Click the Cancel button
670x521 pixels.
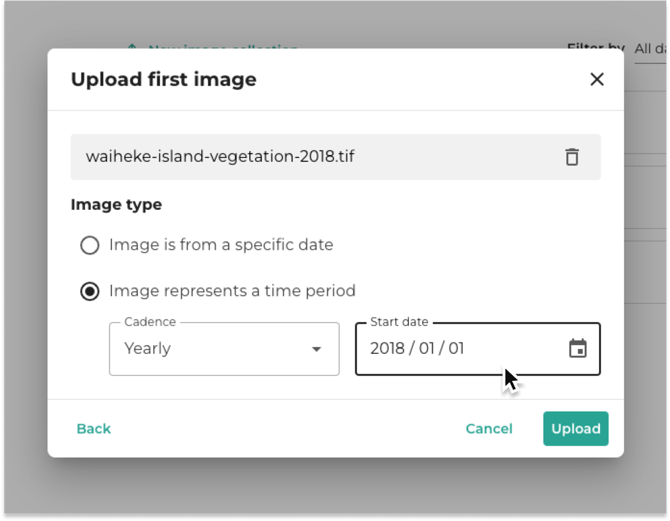489,429
